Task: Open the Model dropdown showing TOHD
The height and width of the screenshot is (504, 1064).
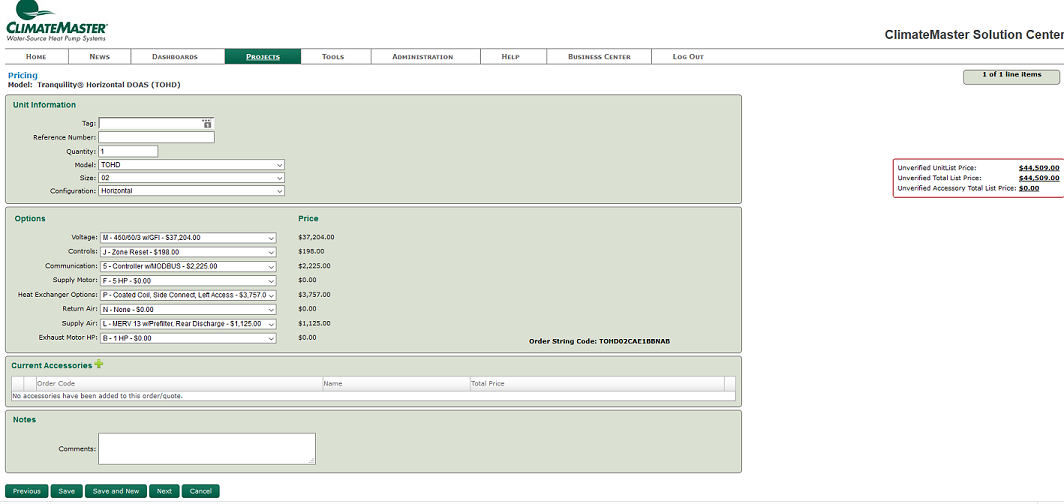Action: tap(191, 165)
